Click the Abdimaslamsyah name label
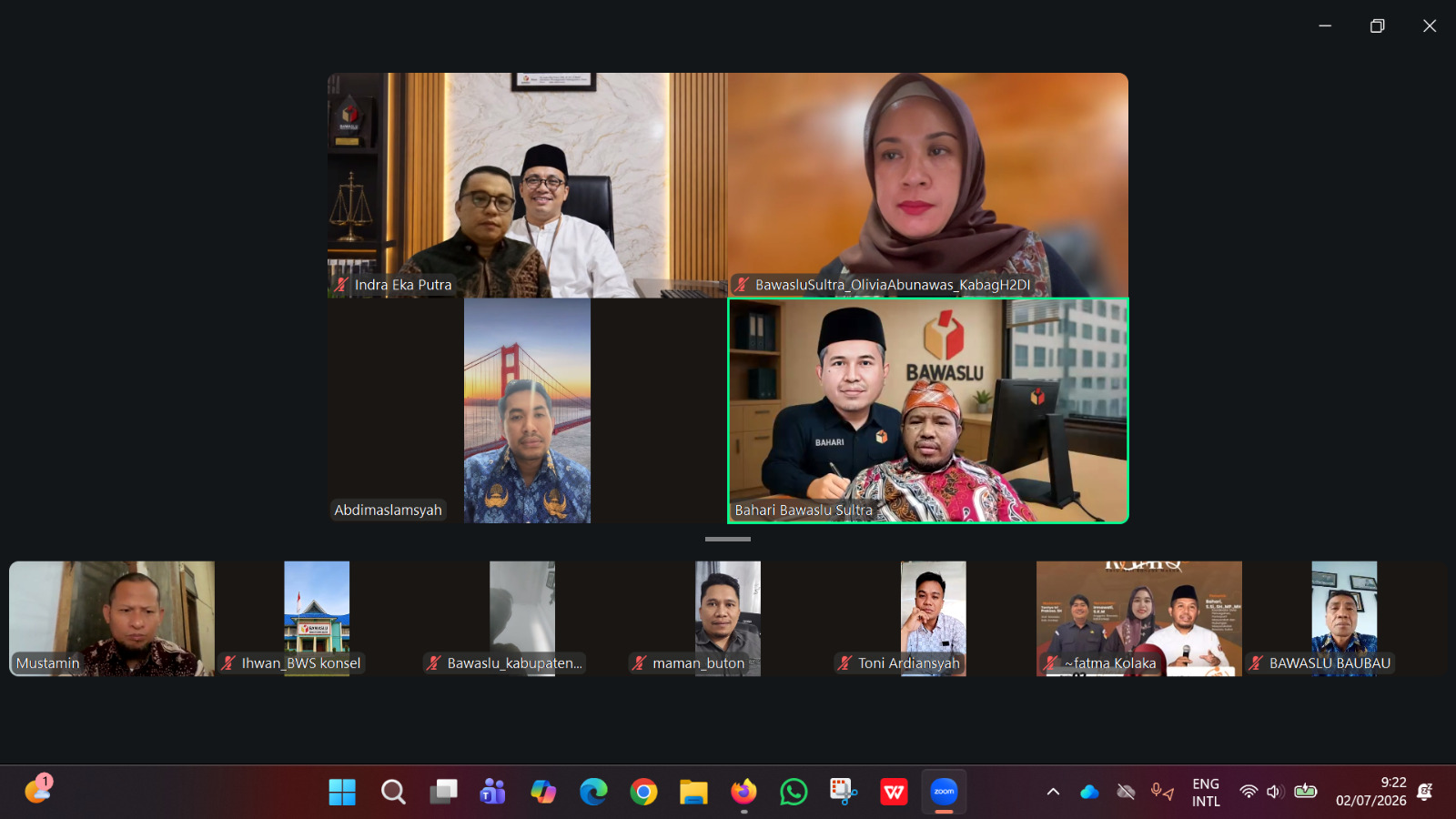 tap(388, 511)
